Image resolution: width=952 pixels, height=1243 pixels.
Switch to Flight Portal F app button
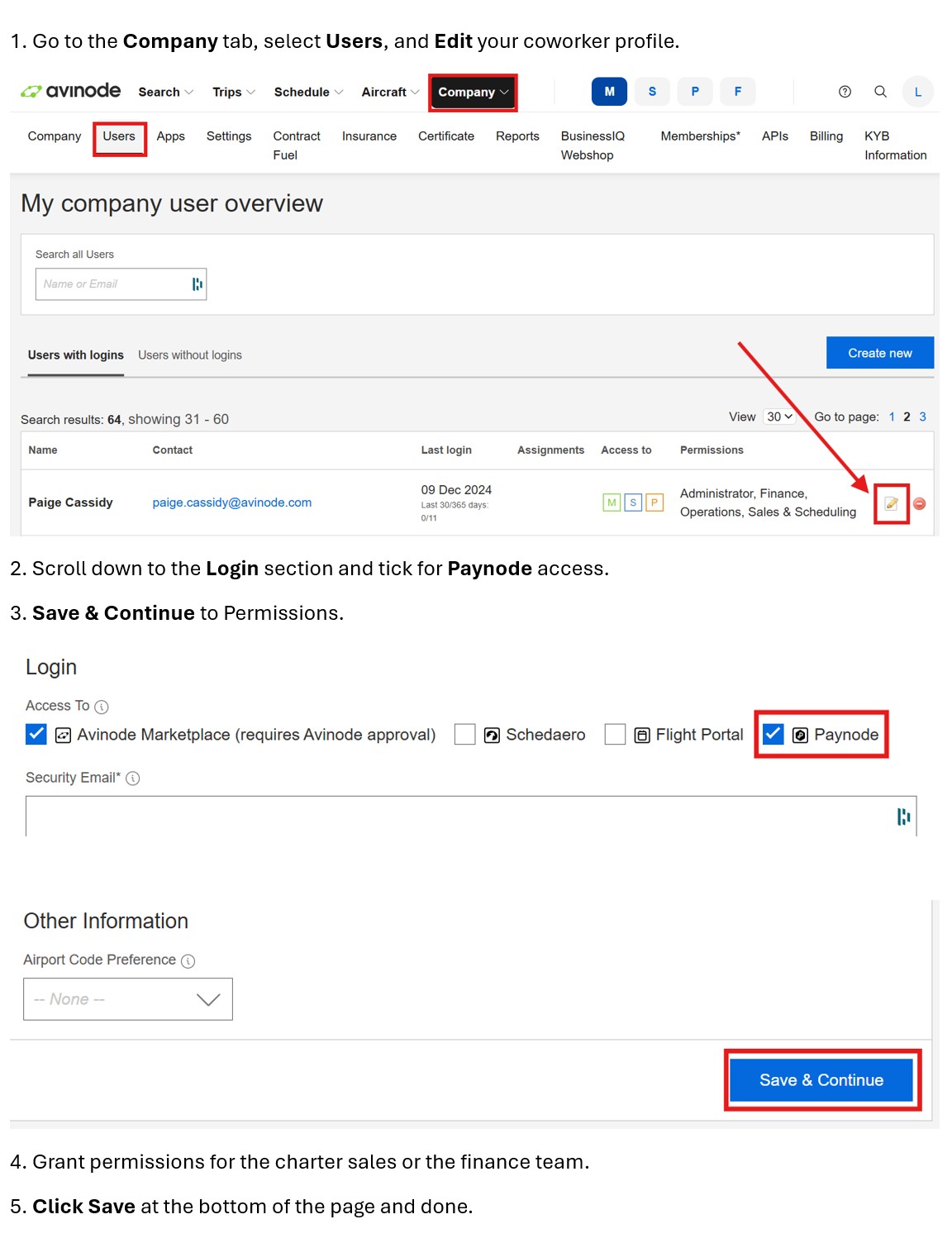pos(738,92)
